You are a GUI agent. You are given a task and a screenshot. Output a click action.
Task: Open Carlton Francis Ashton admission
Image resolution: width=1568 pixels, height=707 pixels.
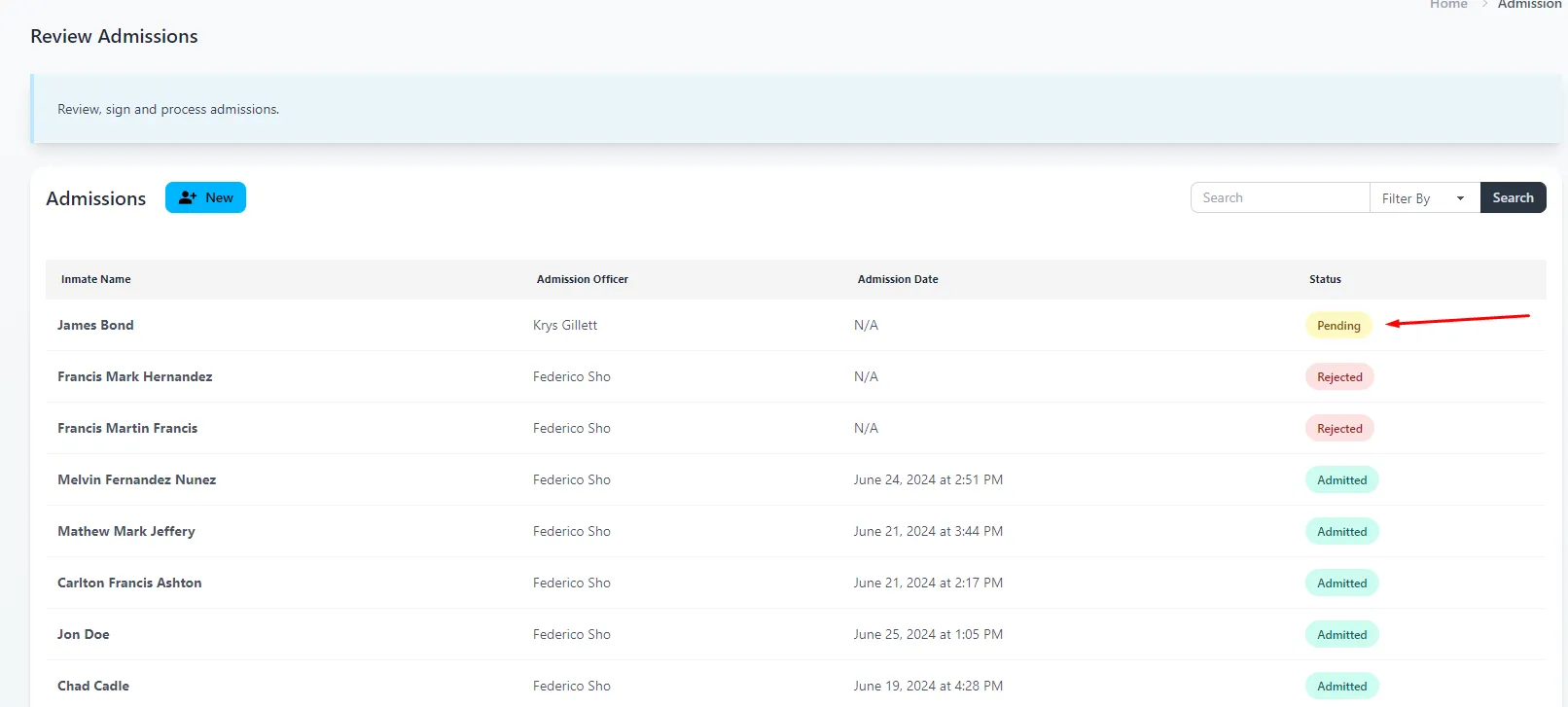click(129, 583)
